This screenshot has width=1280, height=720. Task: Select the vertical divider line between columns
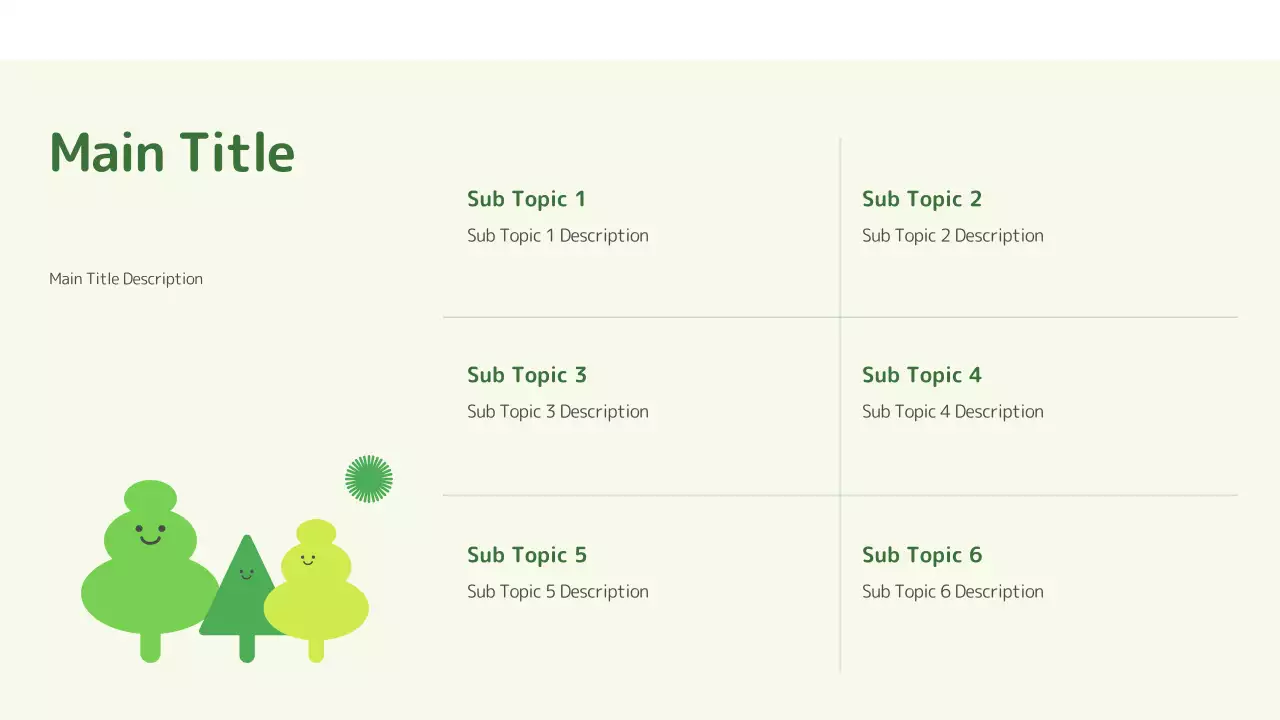click(x=840, y=450)
